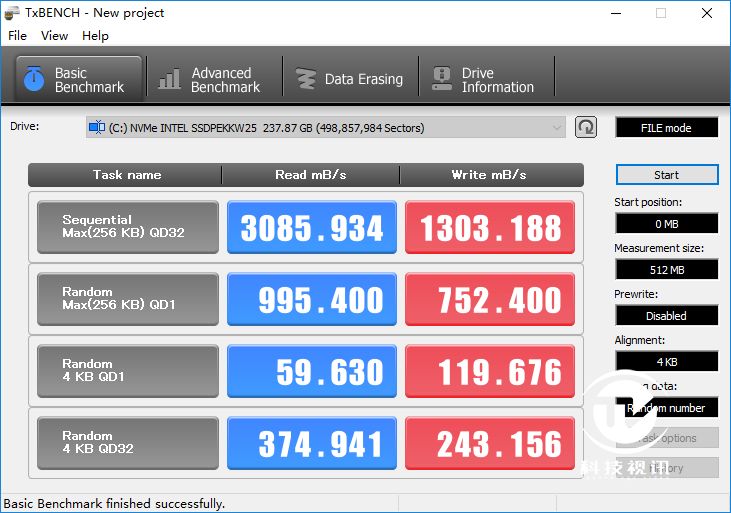Screen dimensions: 731x513
Task: Close the TxBENCH window
Action: click(x=707, y=13)
